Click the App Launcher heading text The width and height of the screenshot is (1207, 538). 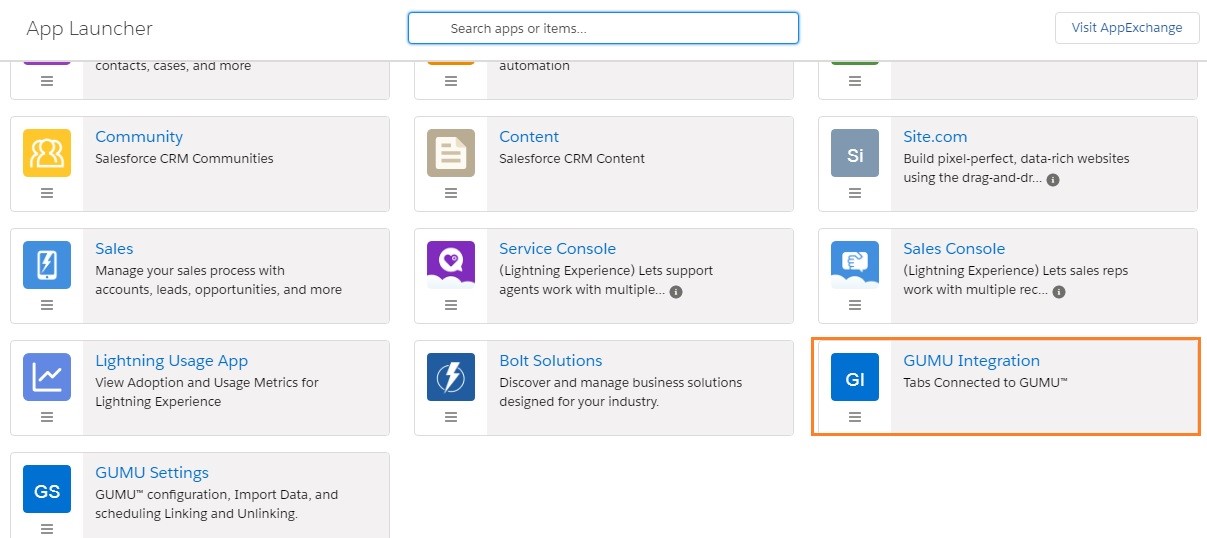(x=90, y=29)
